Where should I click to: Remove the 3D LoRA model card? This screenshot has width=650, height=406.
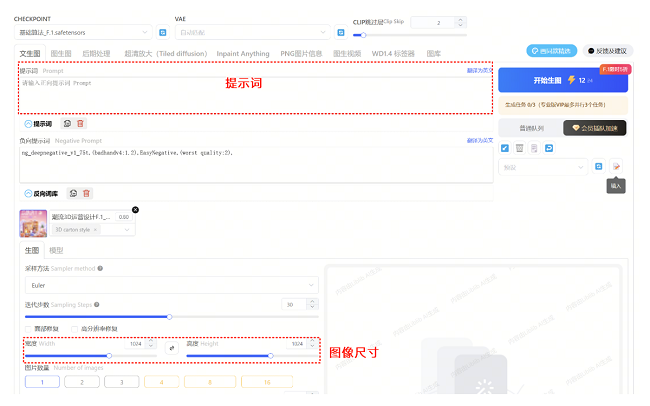136,209
